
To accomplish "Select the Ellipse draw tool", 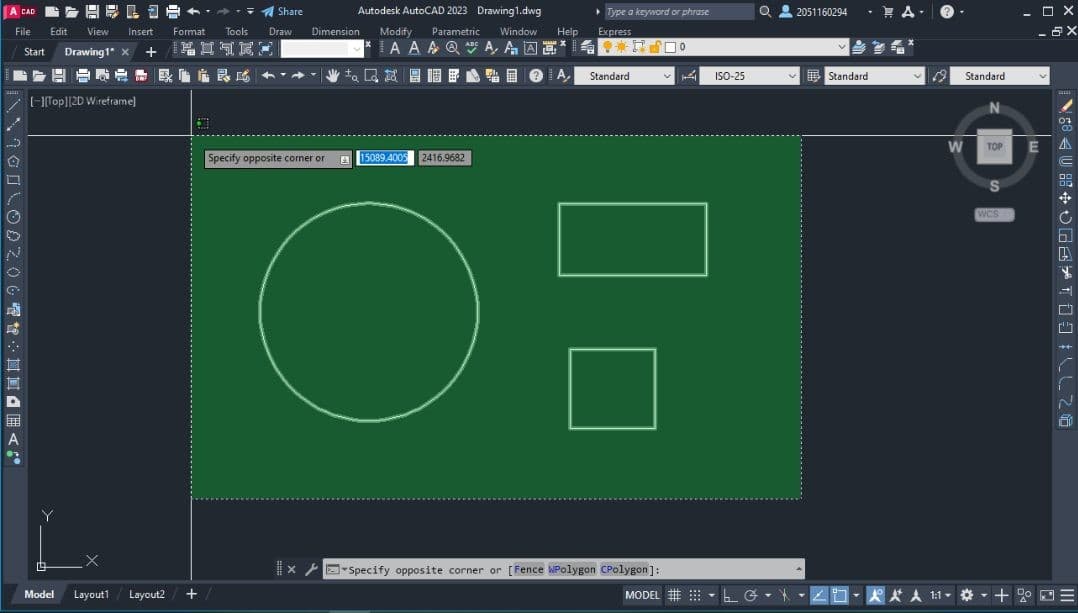I will pyautogui.click(x=13, y=273).
